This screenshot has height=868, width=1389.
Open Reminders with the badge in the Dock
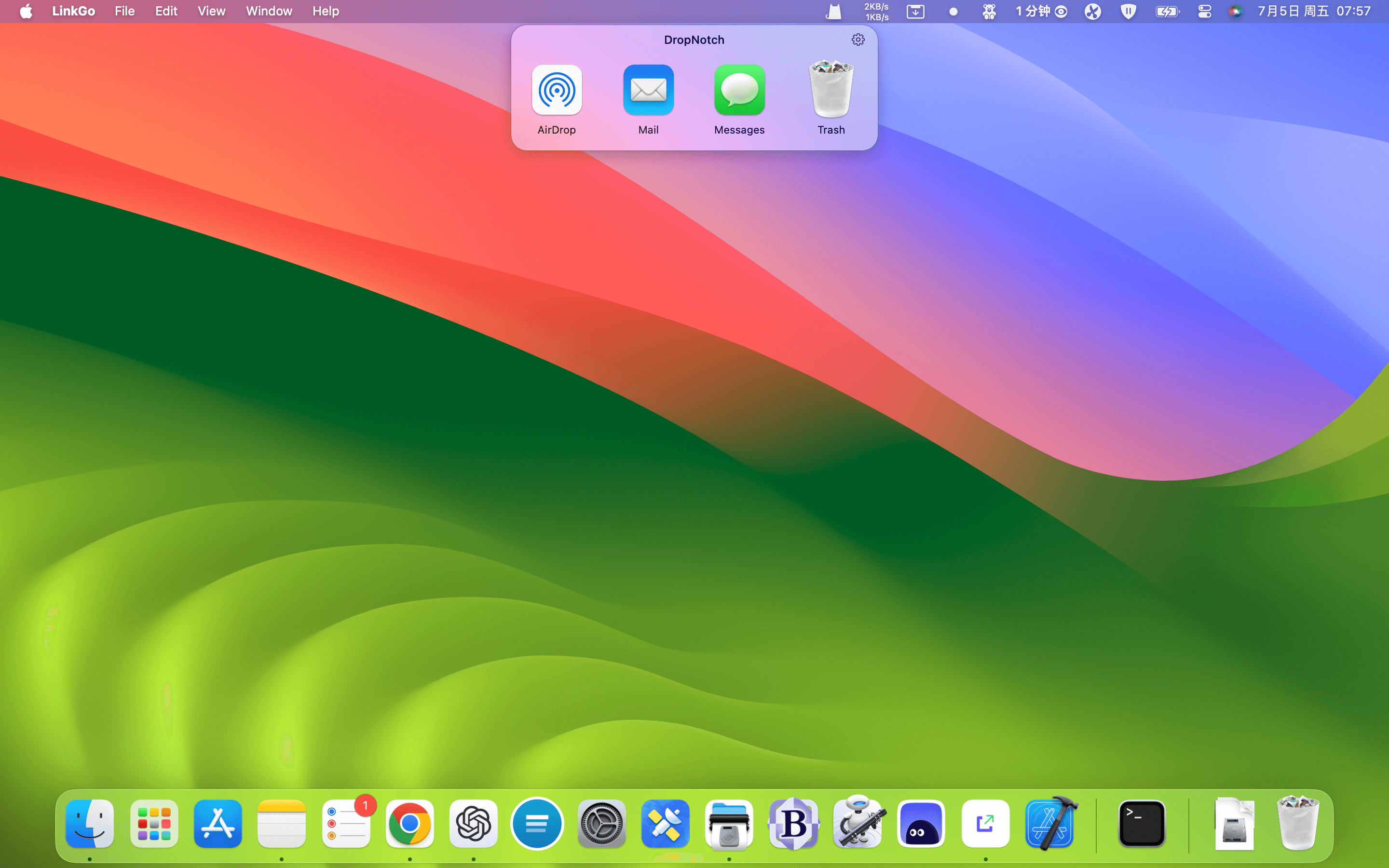point(345,823)
